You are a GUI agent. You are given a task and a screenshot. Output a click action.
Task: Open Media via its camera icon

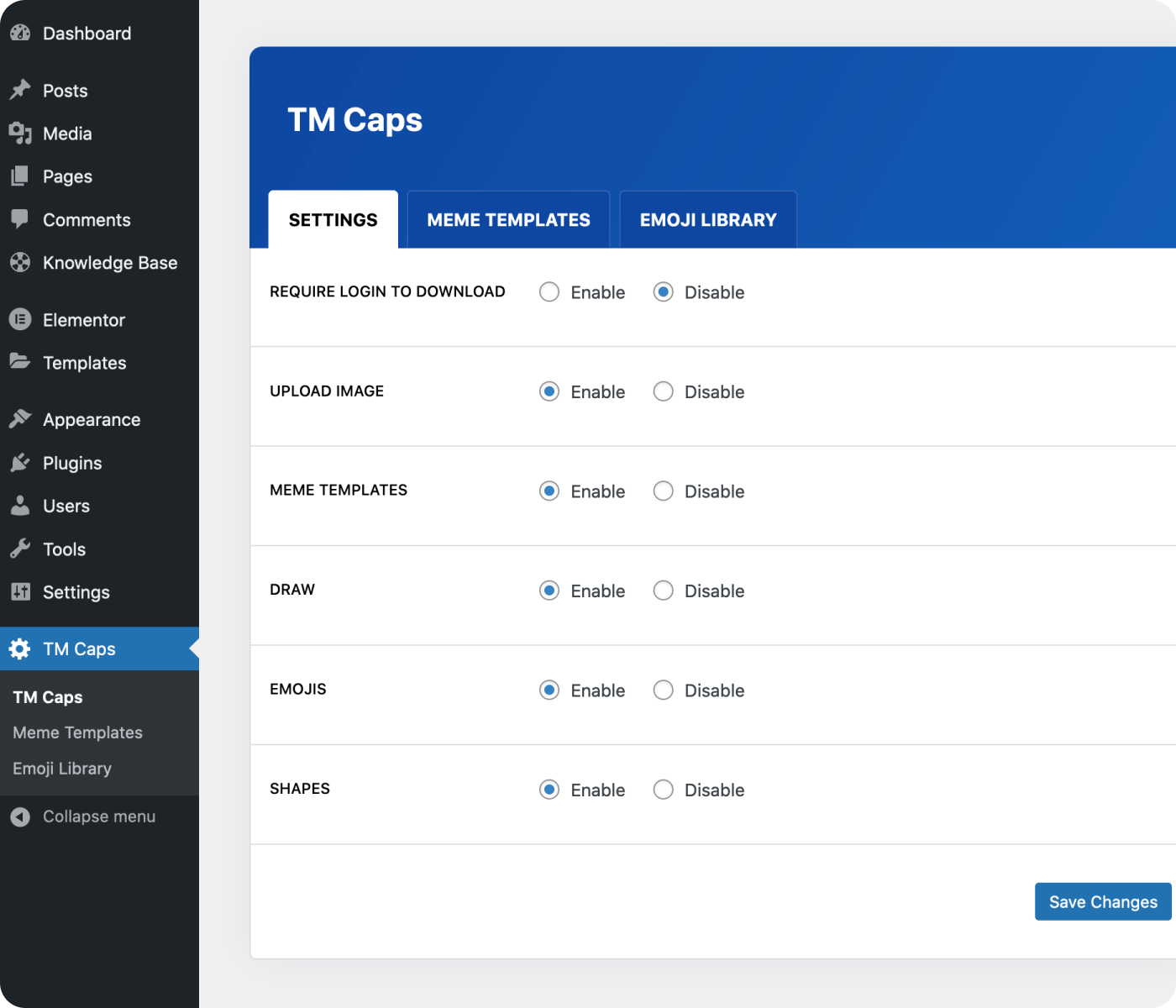pos(20,134)
